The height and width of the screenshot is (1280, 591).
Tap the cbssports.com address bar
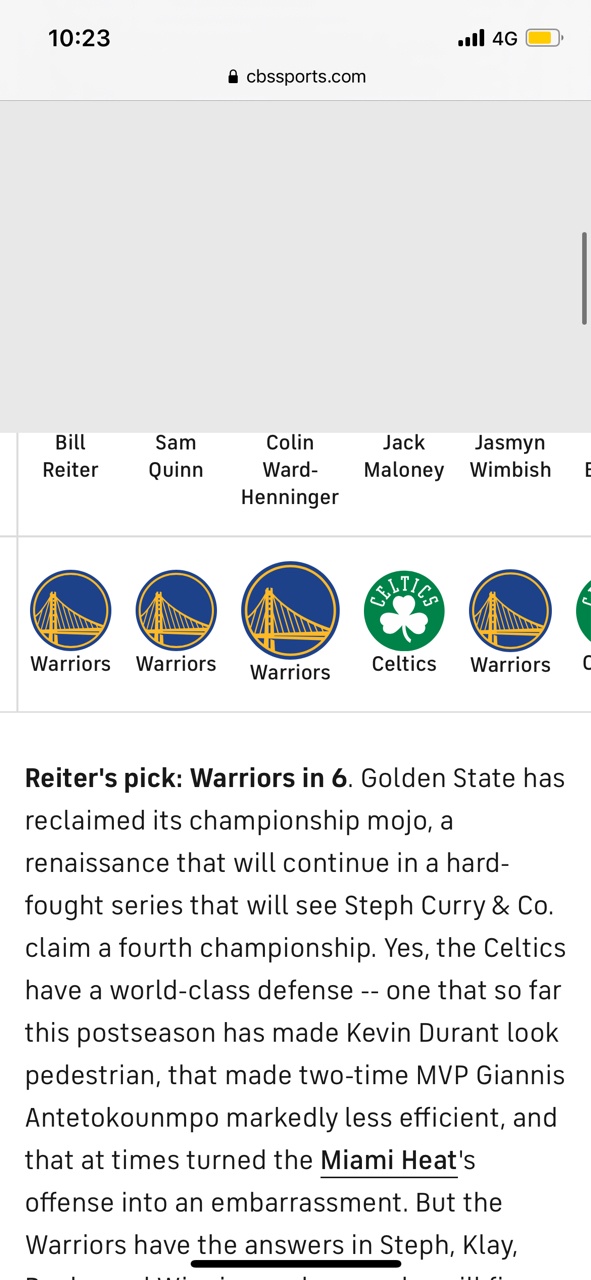[296, 76]
